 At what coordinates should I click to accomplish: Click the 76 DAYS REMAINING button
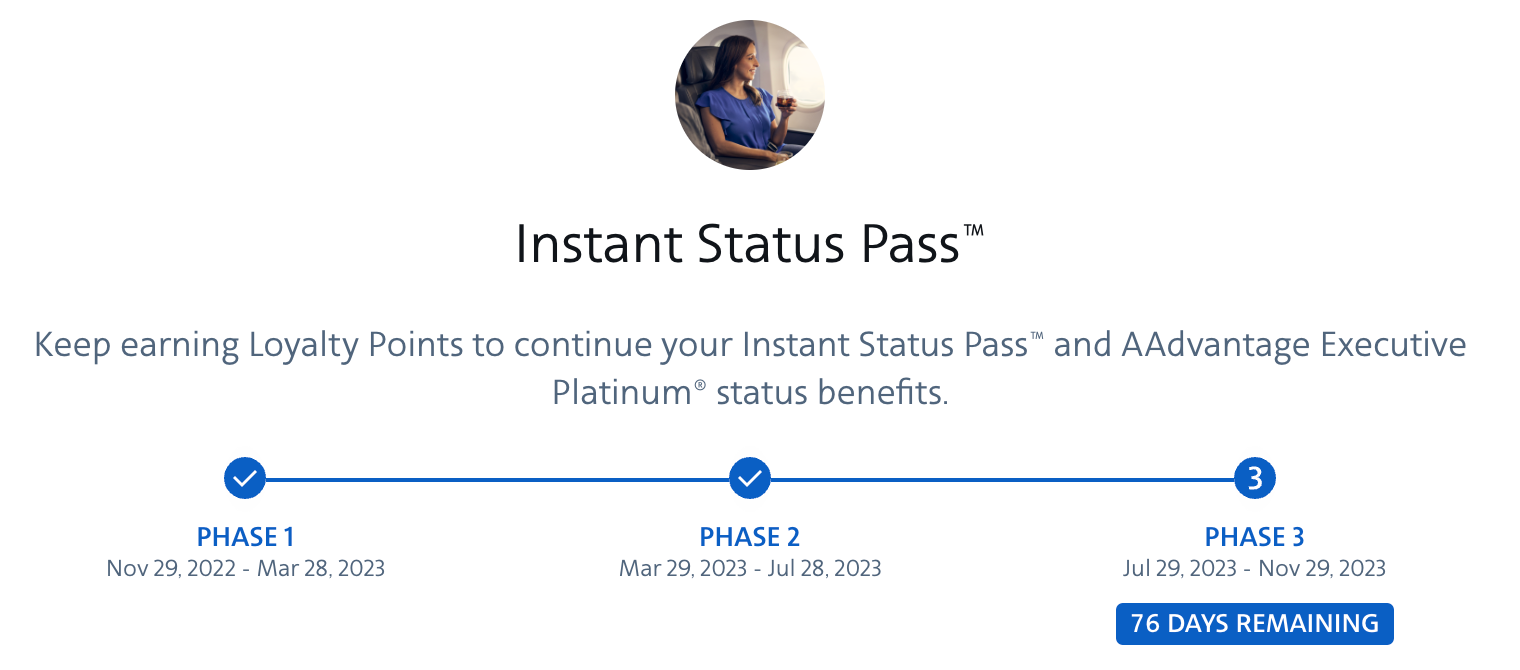point(1255,623)
